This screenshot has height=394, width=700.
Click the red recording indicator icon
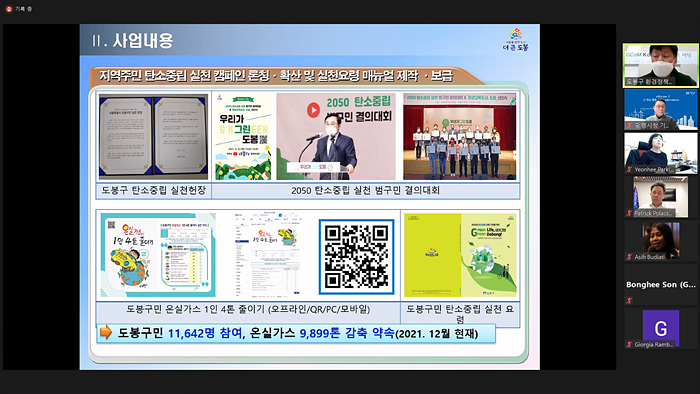click(8, 9)
